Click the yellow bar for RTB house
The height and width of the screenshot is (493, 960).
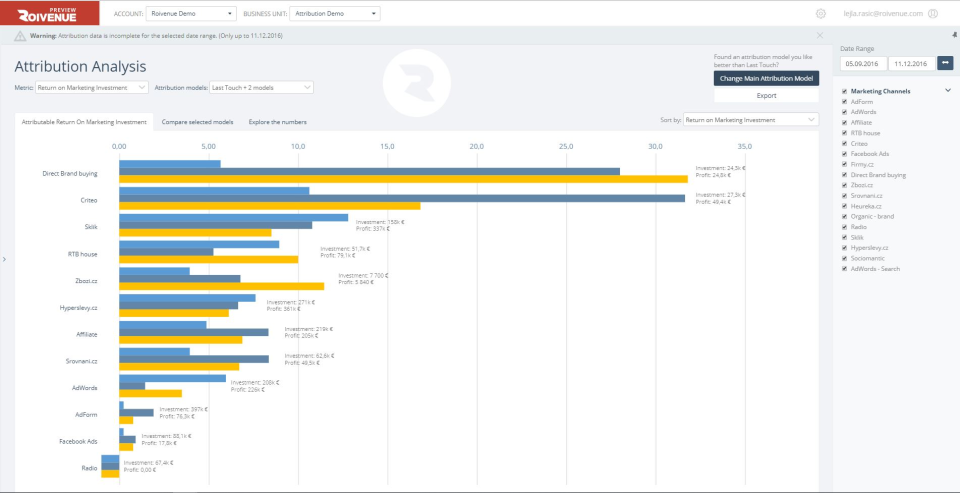209,259
